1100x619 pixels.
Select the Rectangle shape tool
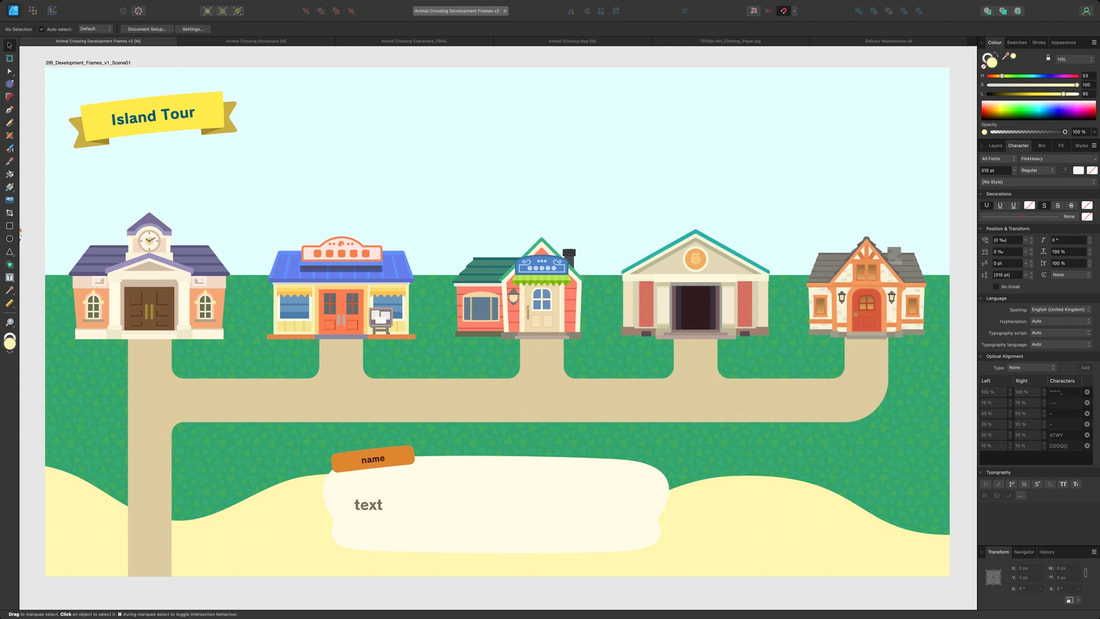click(10, 226)
